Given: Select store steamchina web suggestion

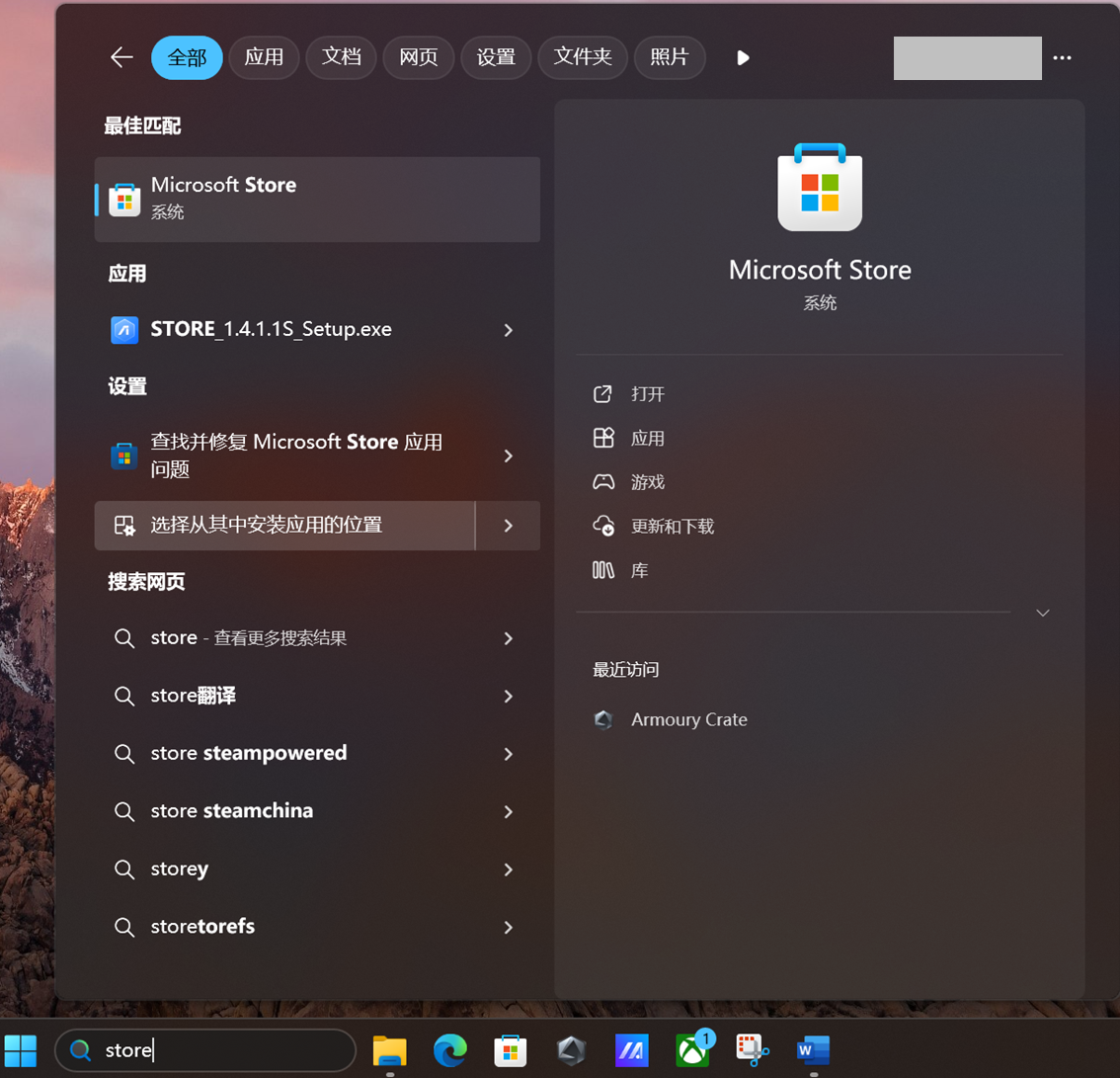Looking at the screenshot, I should 285,811.
